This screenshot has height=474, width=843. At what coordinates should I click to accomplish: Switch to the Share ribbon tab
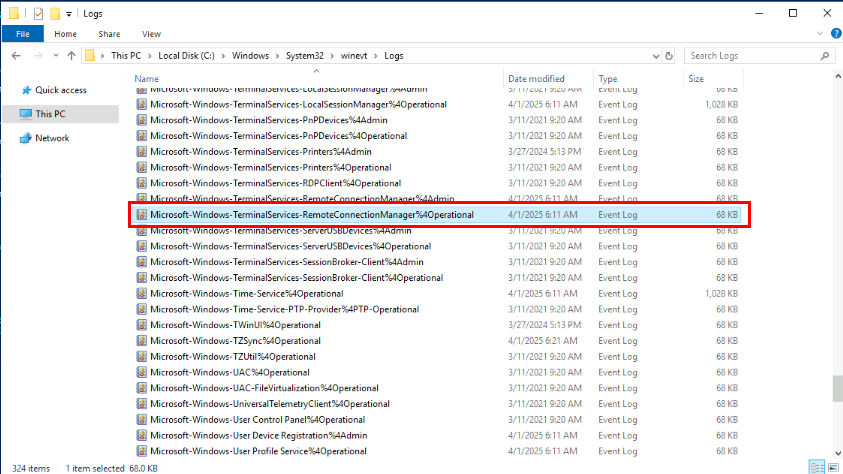point(109,34)
